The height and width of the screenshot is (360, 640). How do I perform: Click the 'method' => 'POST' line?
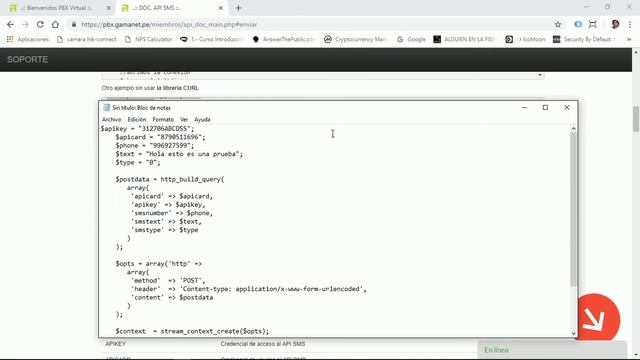(168, 280)
